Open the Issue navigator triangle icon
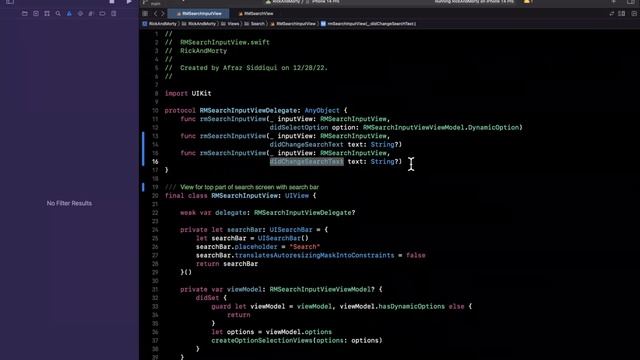 click(69, 13)
